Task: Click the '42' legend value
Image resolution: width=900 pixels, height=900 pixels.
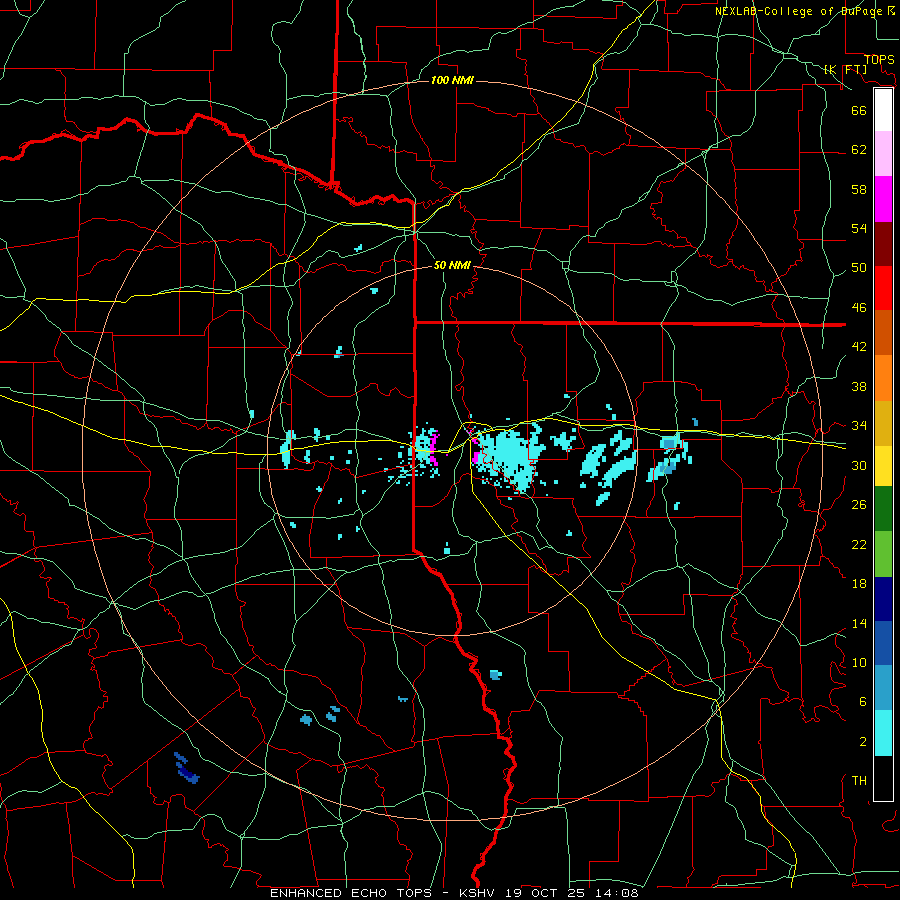Action: click(859, 347)
